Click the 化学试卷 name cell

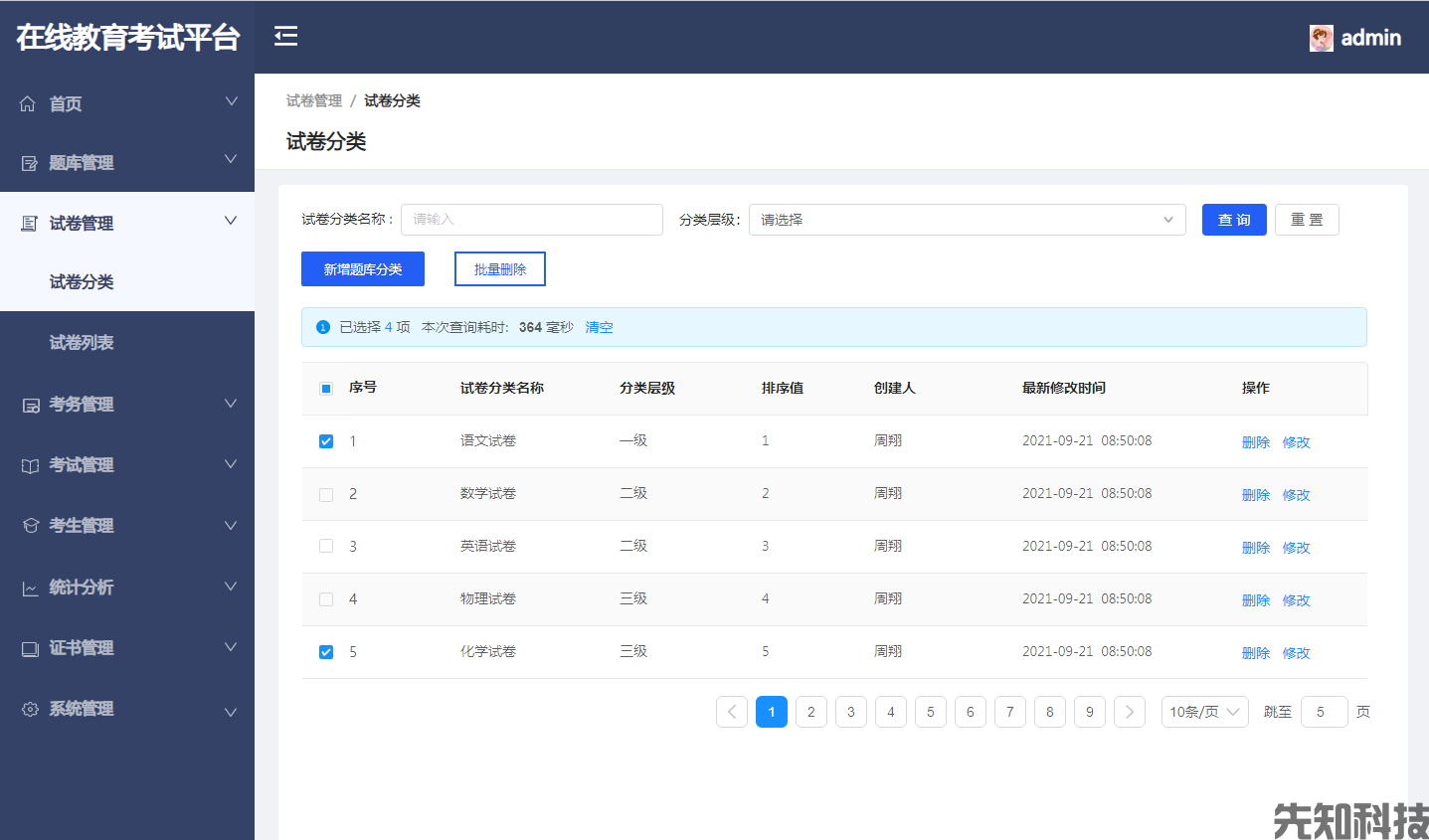coord(488,651)
